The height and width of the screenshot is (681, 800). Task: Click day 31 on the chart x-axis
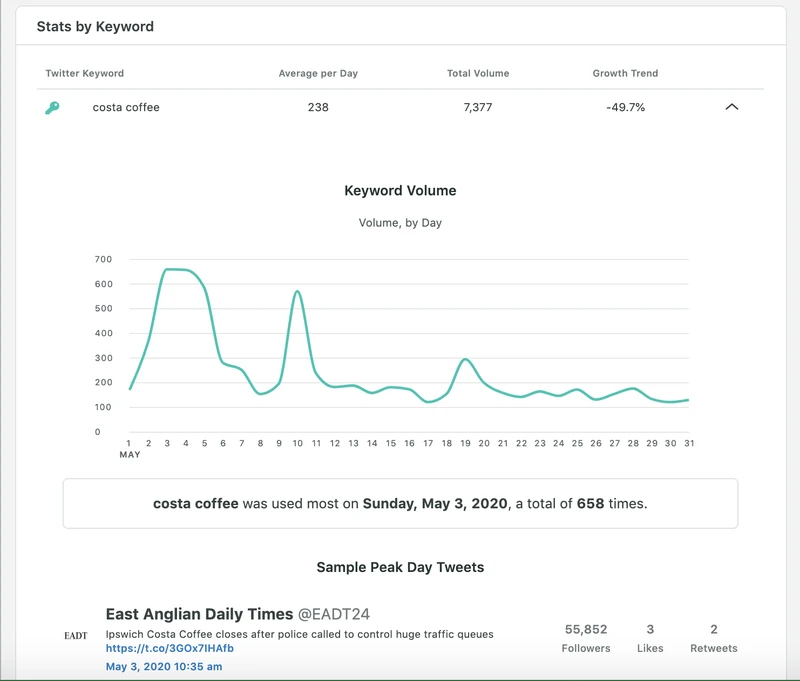pyautogui.click(x=689, y=443)
